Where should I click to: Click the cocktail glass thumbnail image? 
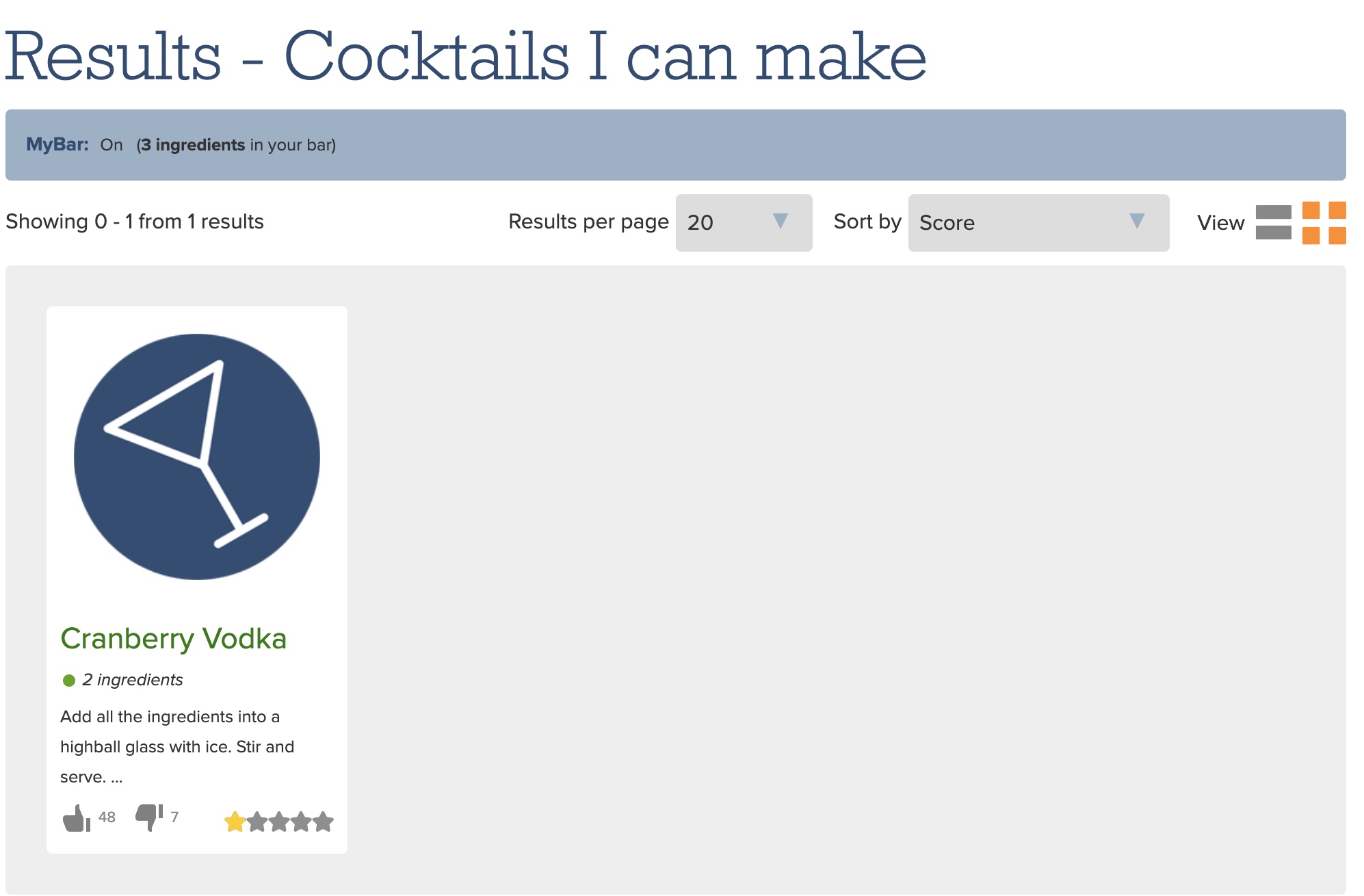(x=197, y=457)
